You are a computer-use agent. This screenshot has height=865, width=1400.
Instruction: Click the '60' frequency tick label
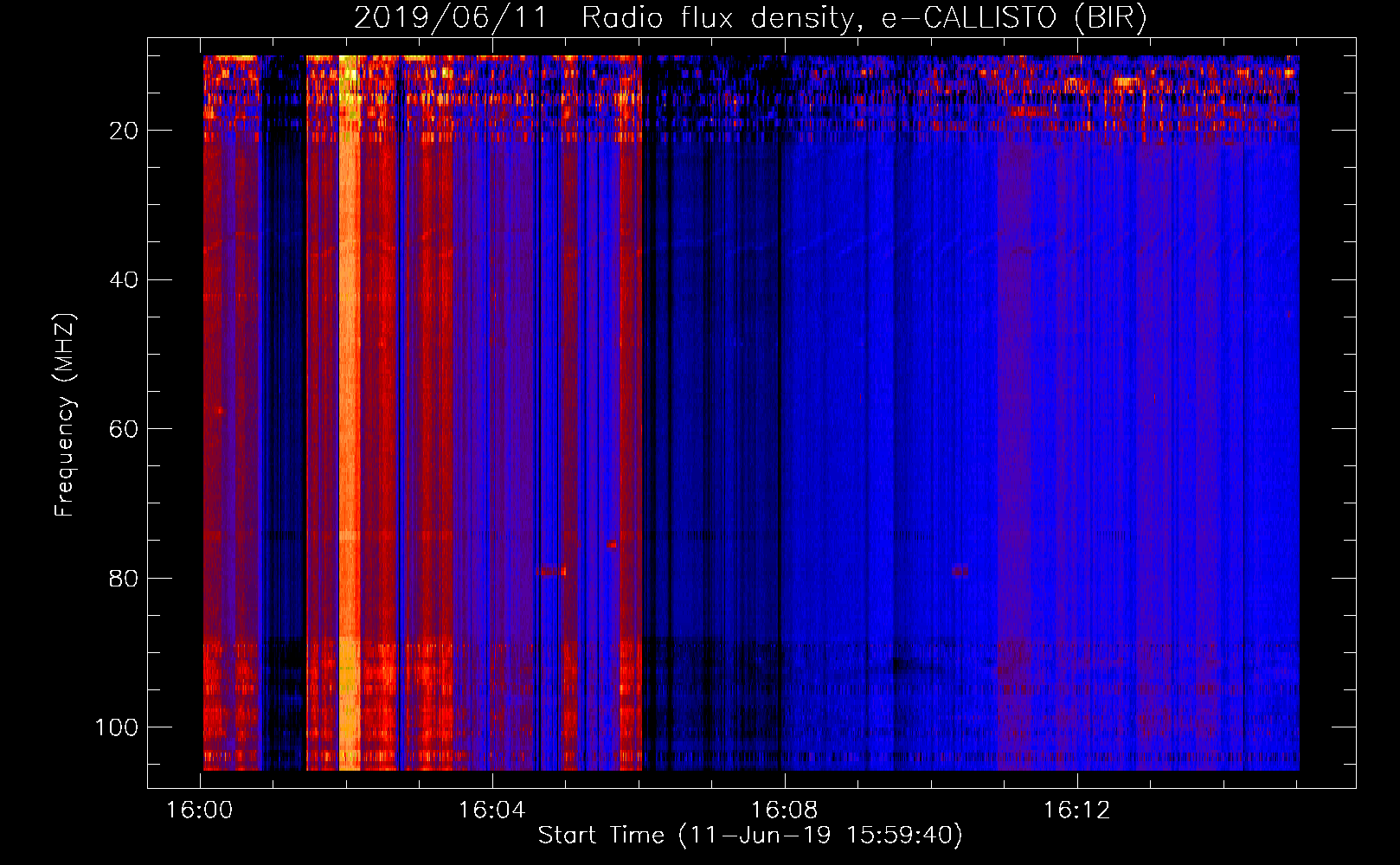pyautogui.click(x=125, y=429)
